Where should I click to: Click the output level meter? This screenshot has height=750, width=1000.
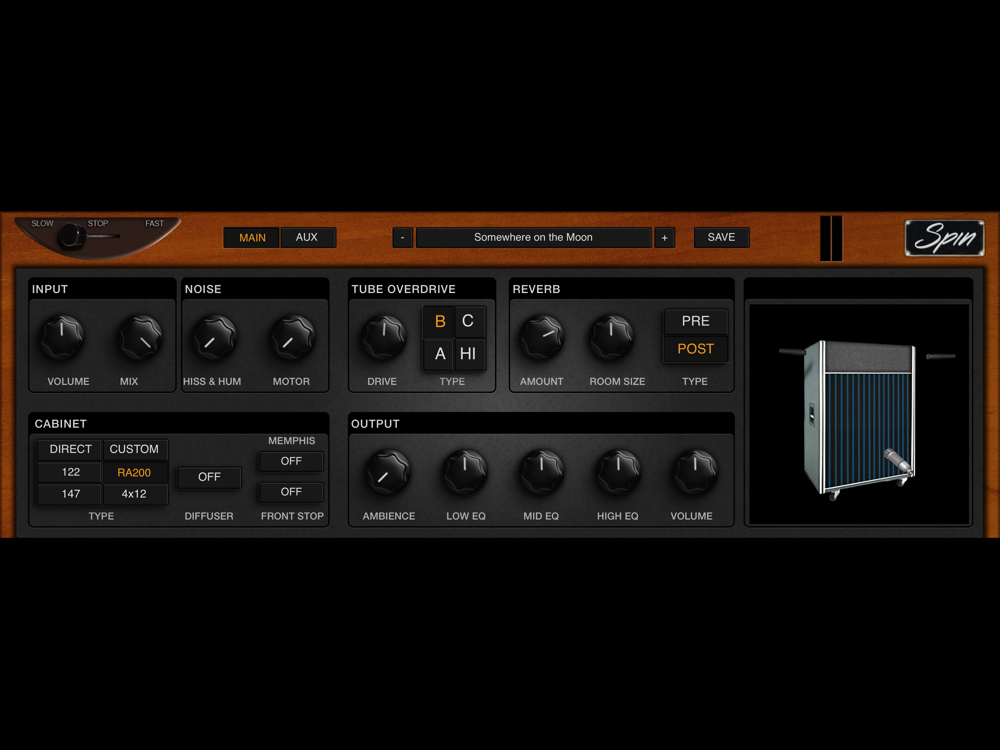pyautogui.click(x=832, y=238)
